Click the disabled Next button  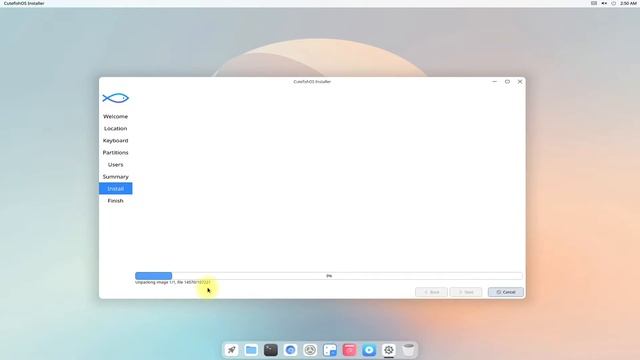click(x=465, y=292)
